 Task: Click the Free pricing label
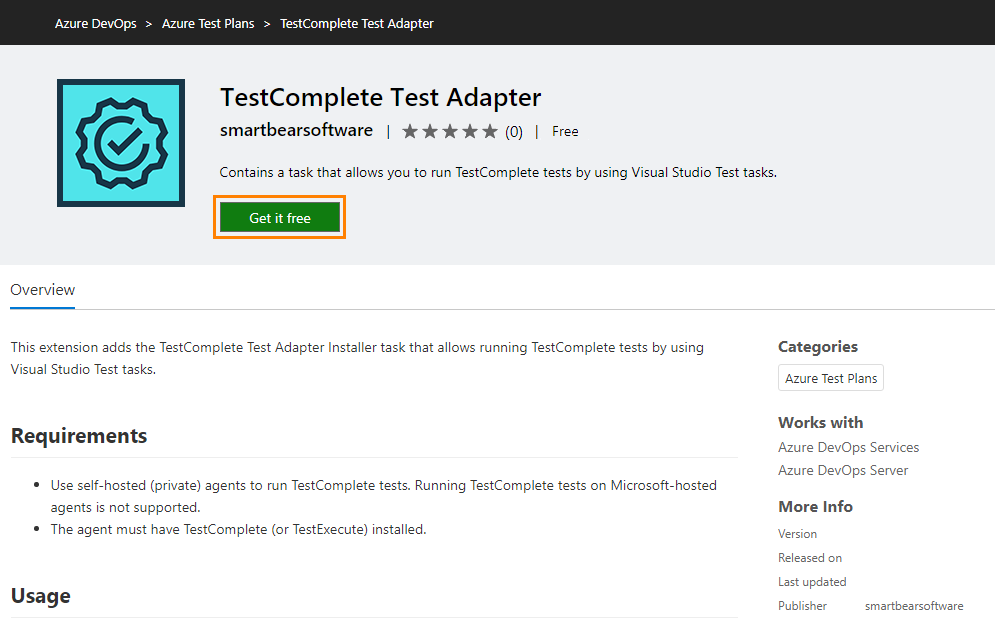coord(565,130)
